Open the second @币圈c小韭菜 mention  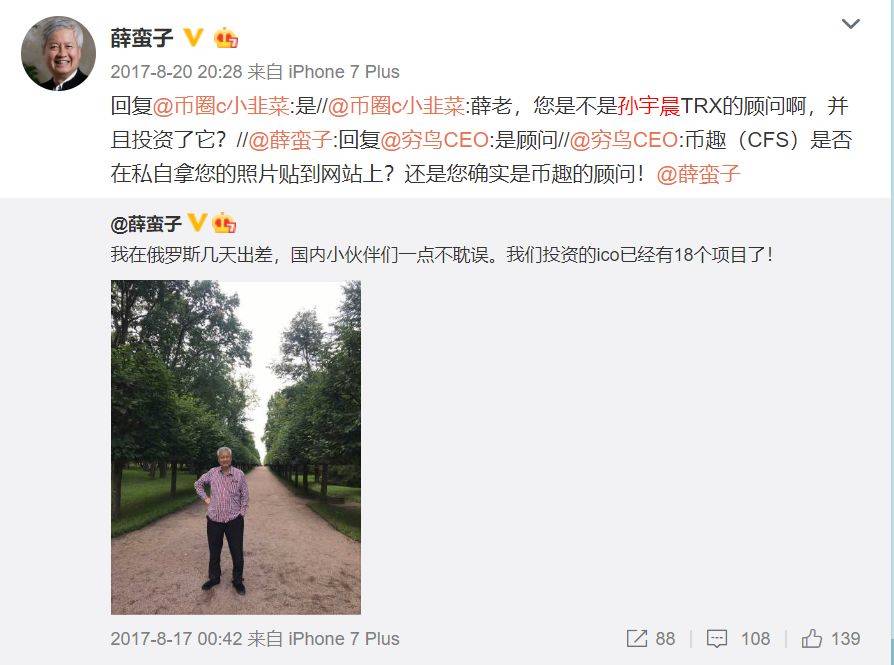pos(397,106)
